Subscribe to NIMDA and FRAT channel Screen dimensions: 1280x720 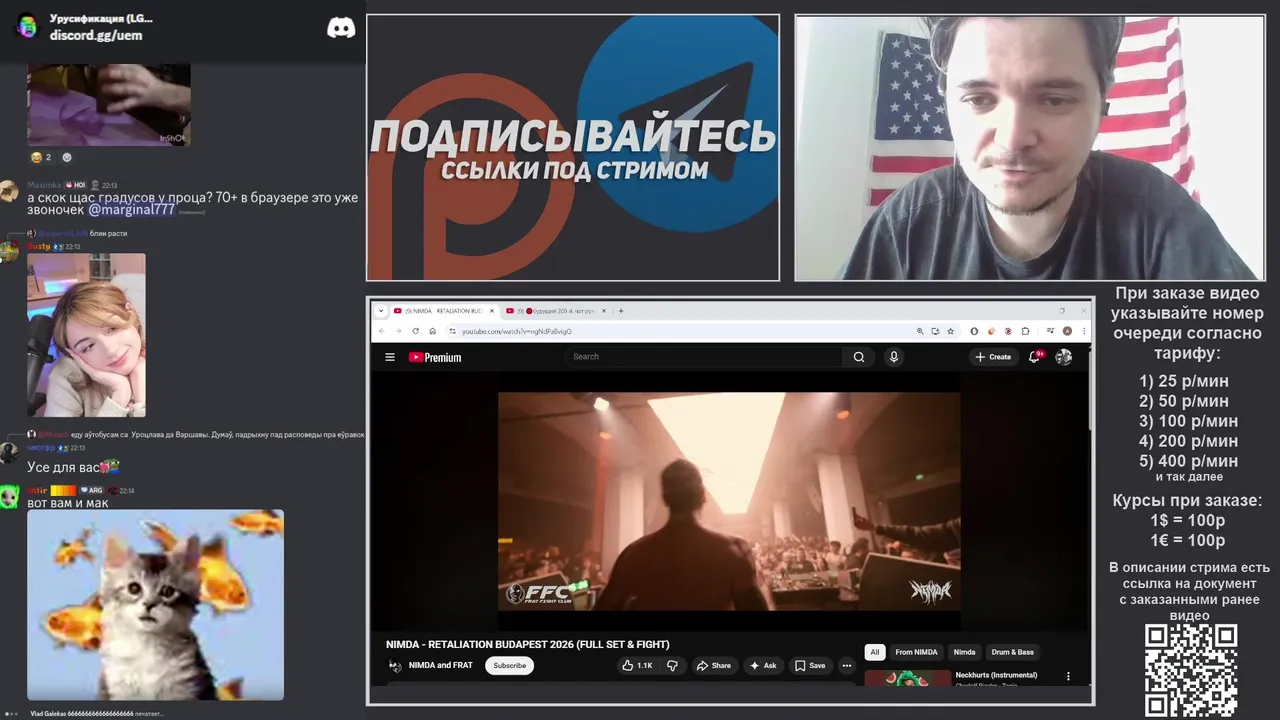(x=510, y=665)
